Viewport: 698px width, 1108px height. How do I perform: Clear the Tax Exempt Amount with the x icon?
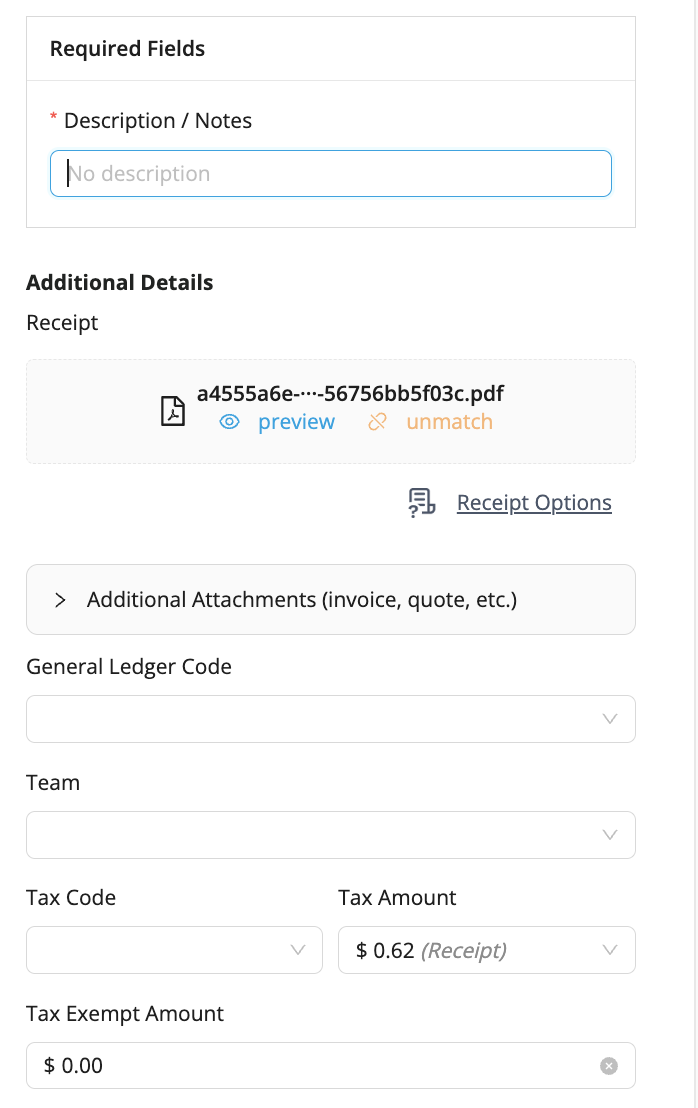609,1066
